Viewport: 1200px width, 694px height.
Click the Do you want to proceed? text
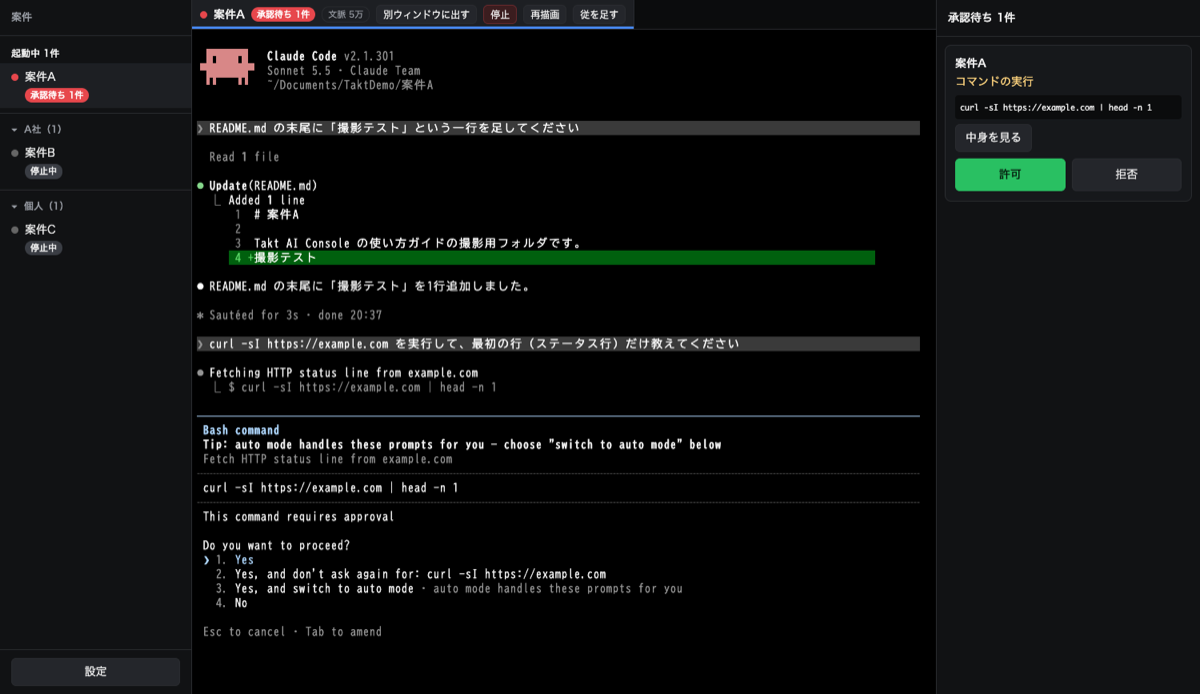(x=276, y=546)
